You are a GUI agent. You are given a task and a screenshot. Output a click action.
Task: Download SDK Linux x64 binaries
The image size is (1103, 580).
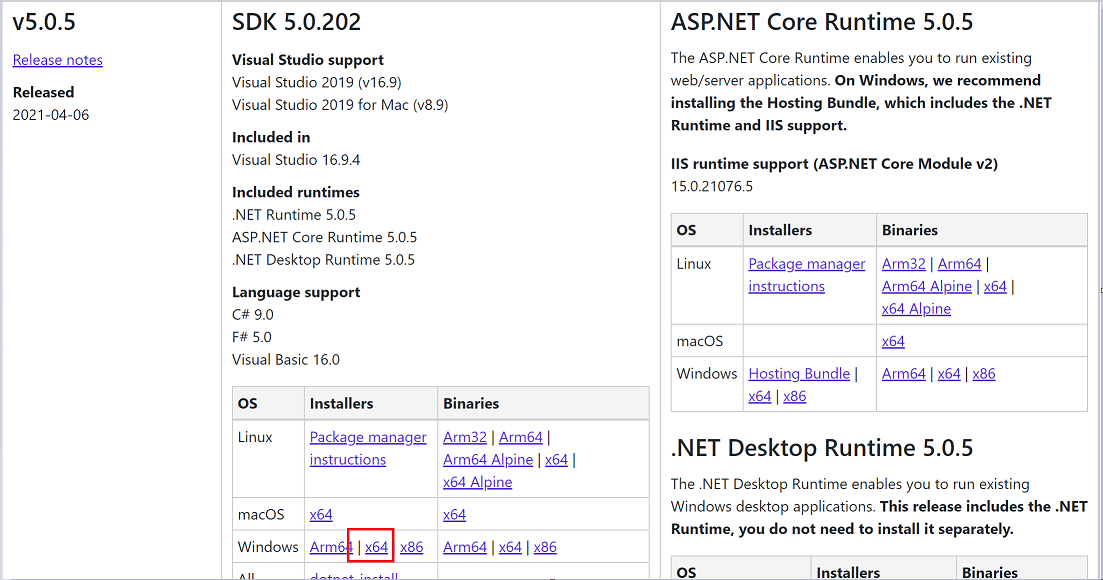tap(556, 459)
